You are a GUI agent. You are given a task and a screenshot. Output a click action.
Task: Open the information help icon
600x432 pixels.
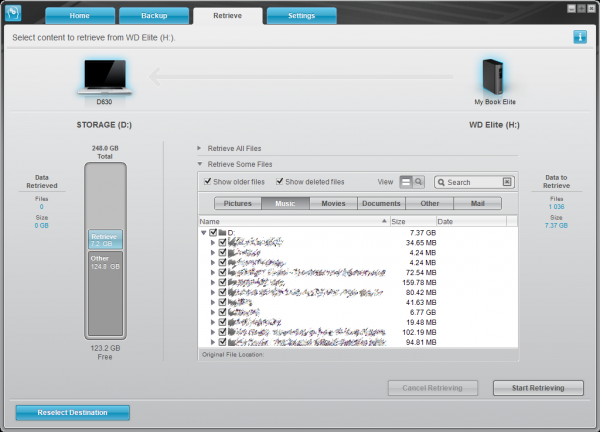point(580,37)
